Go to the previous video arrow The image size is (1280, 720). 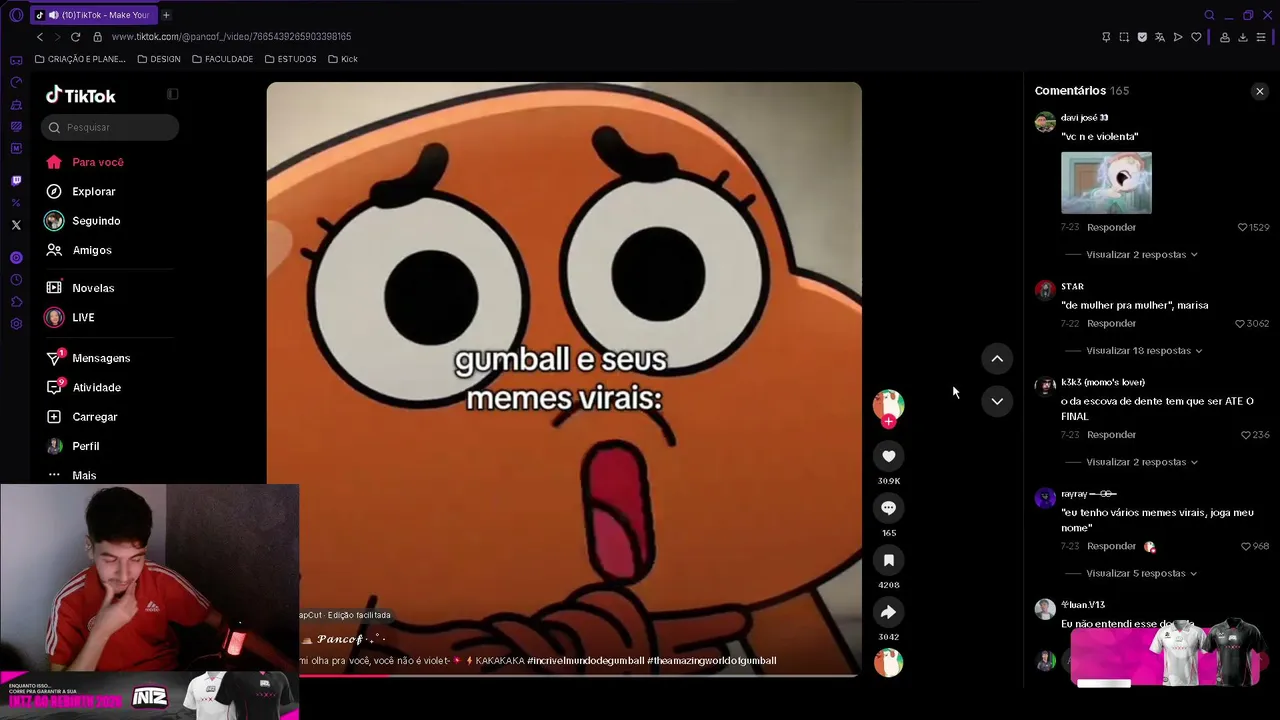pos(997,358)
